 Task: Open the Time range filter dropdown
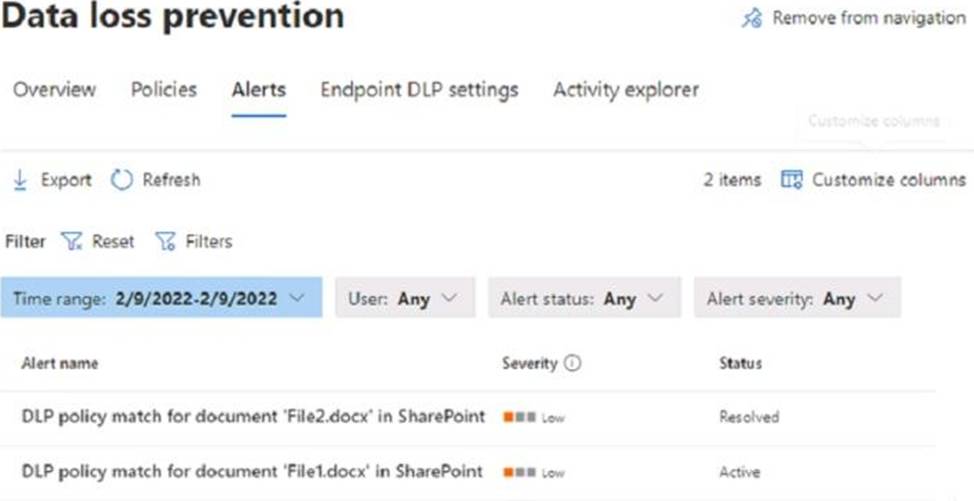tap(161, 298)
